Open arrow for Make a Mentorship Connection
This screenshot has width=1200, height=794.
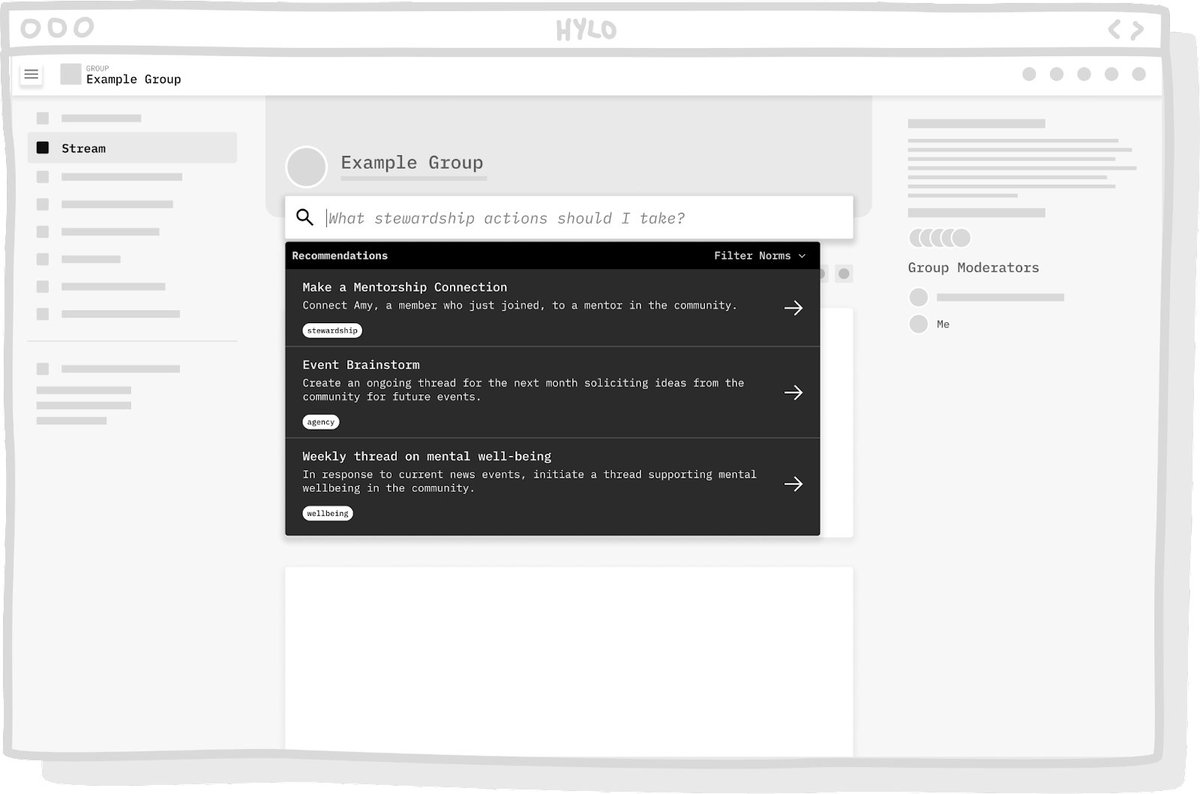793,308
